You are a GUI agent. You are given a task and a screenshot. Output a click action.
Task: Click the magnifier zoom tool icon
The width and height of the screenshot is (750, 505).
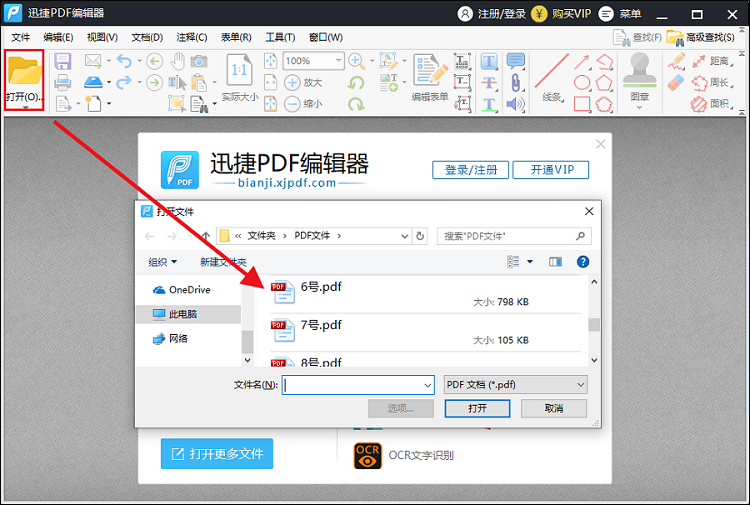[x=357, y=61]
